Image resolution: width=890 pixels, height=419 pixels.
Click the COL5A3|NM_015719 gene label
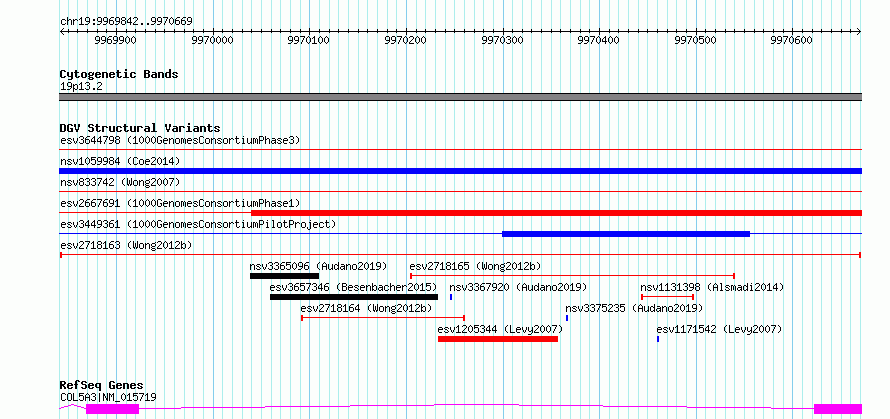[108, 397]
